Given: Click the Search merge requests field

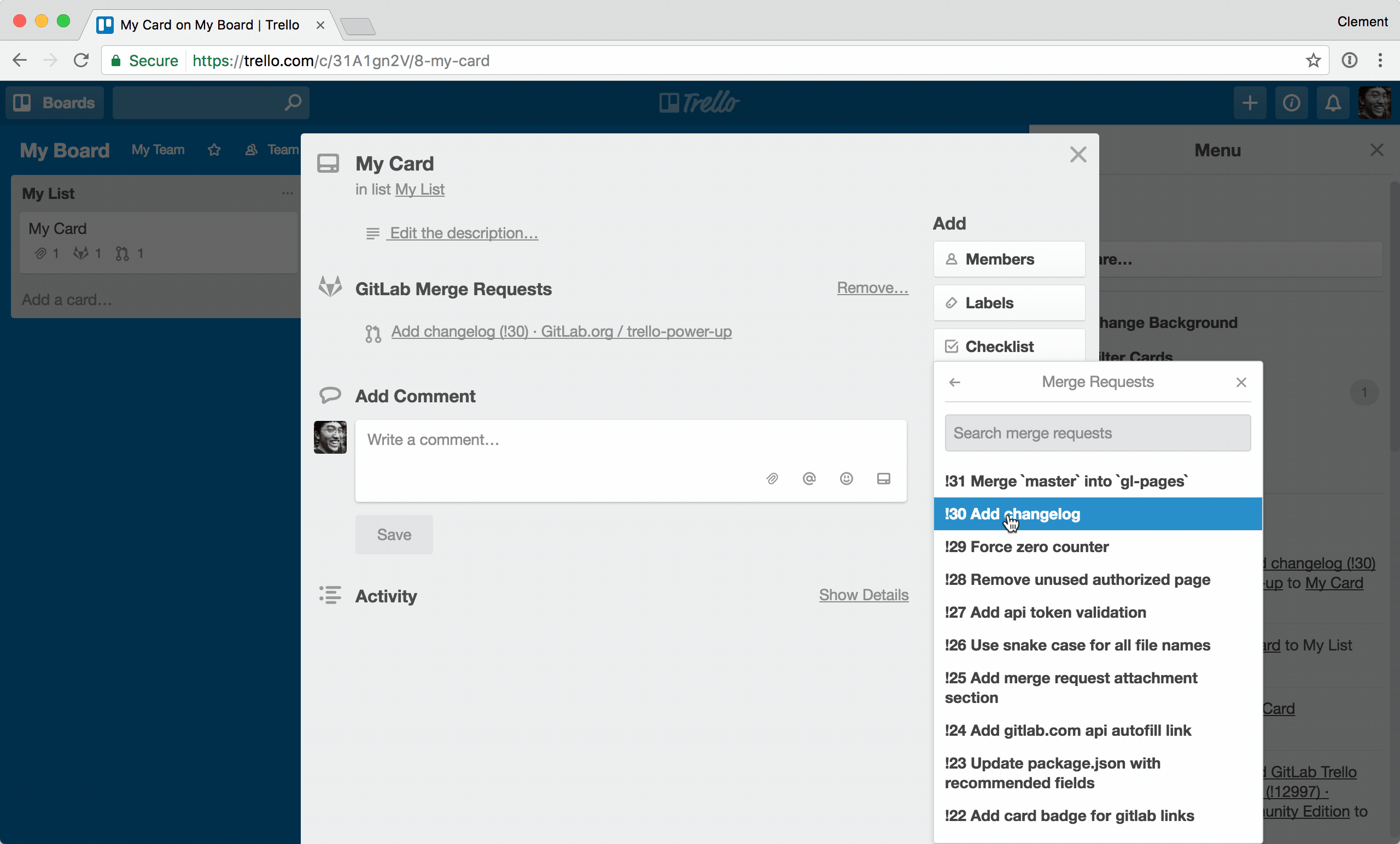Looking at the screenshot, I should click(x=1097, y=433).
